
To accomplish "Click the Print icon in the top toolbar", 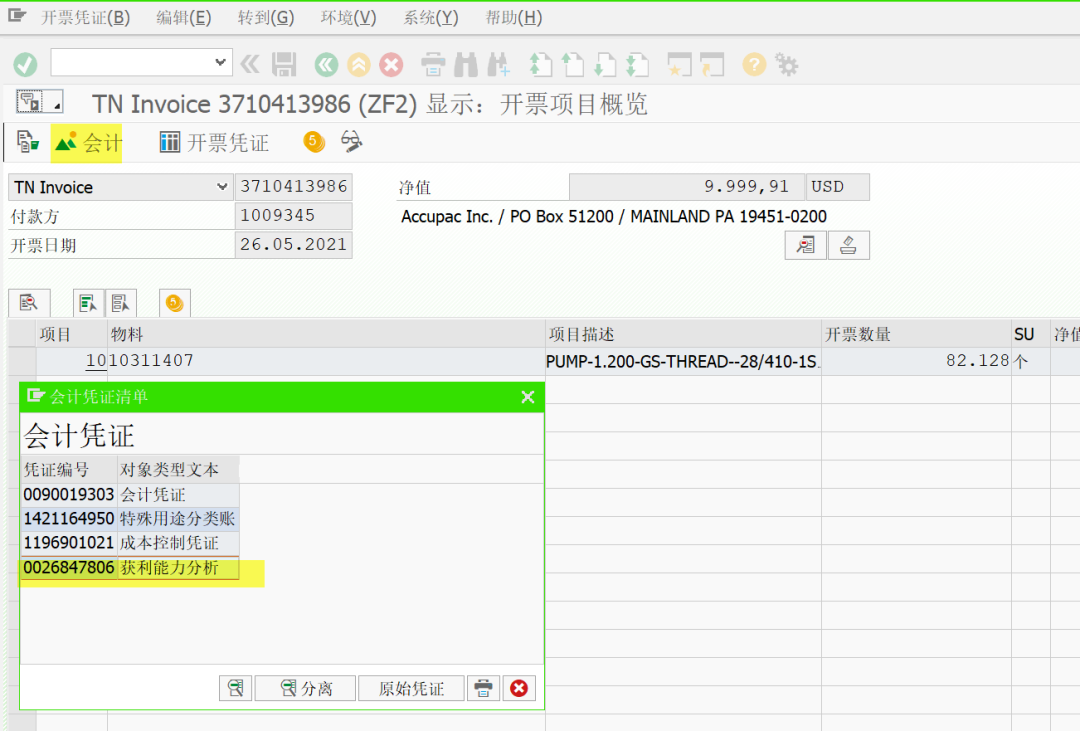I will click(433, 65).
